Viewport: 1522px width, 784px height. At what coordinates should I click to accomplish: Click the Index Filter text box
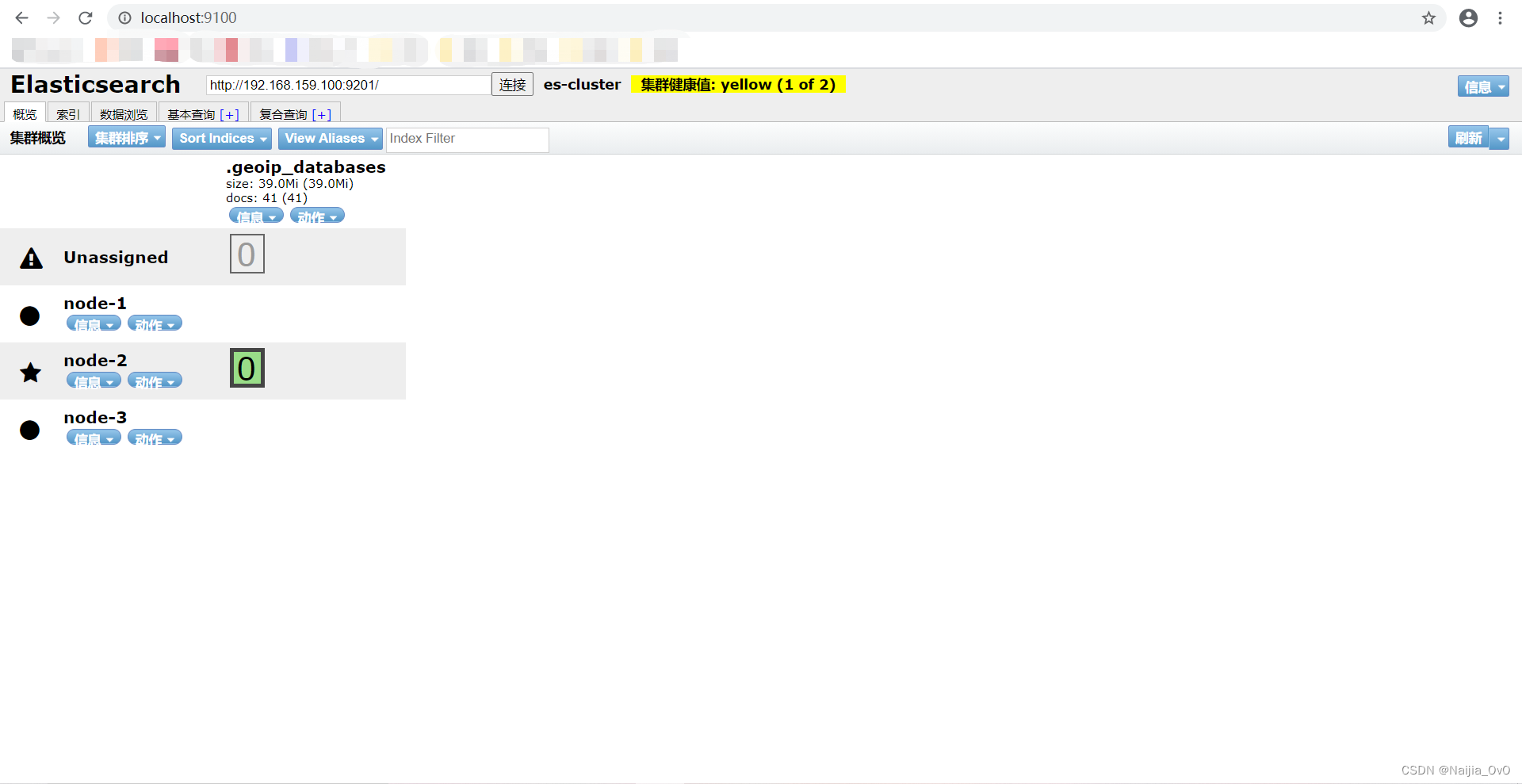point(468,139)
